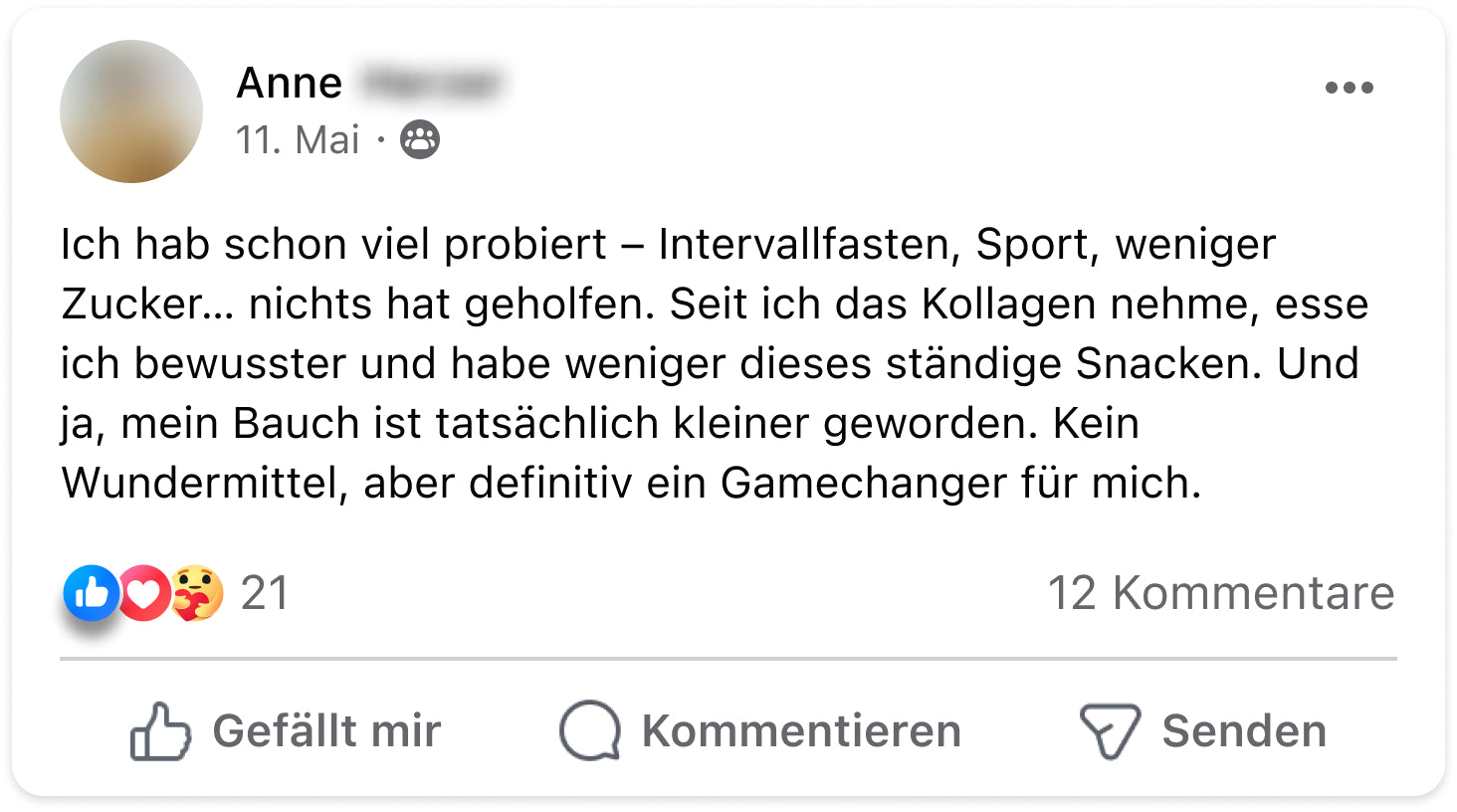Click the care hug reaction emoji
The height and width of the screenshot is (812, 1457).
196,593
